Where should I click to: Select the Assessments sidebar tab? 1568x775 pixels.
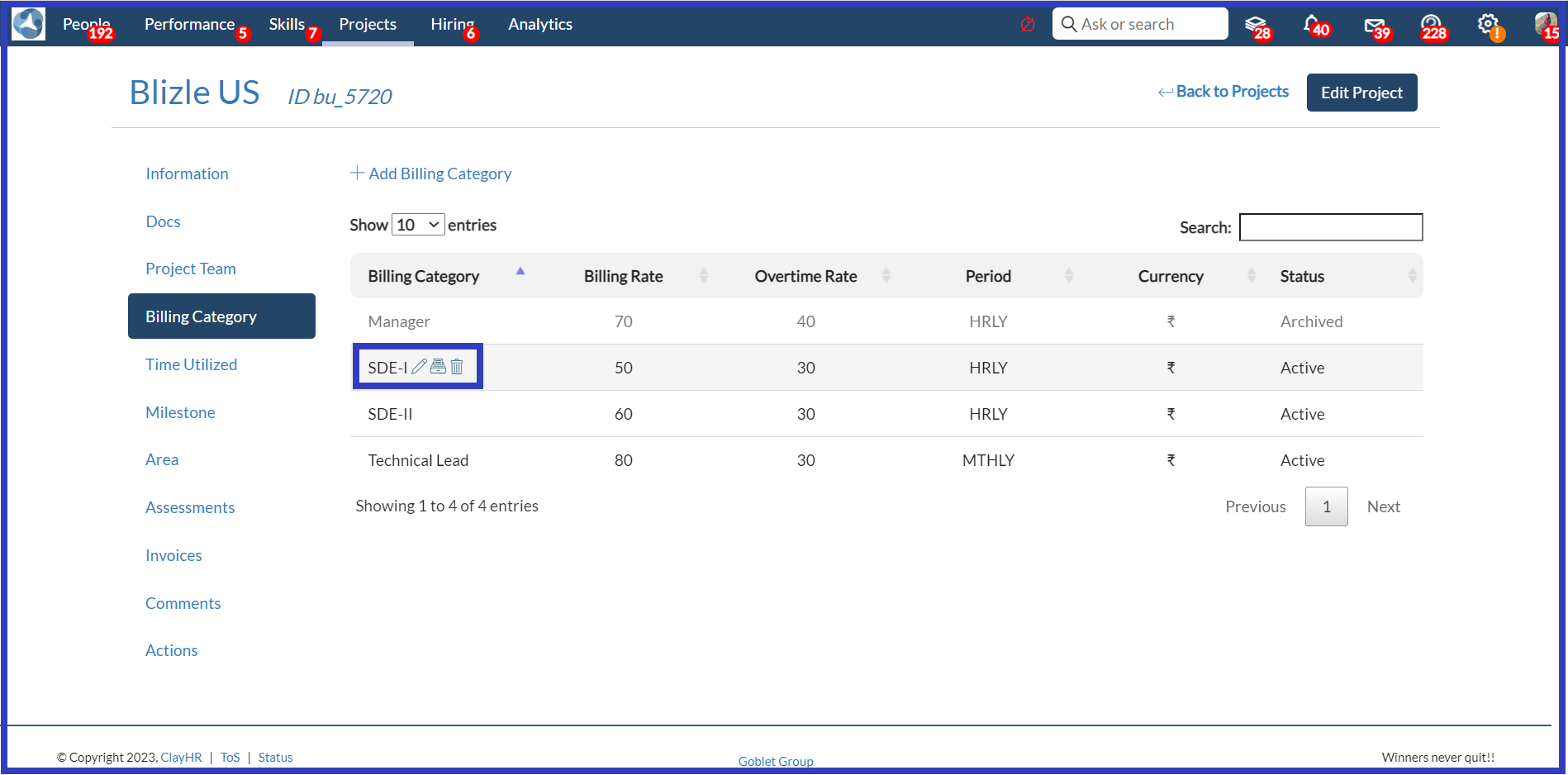pyautogui.click(x=190, y=507)
